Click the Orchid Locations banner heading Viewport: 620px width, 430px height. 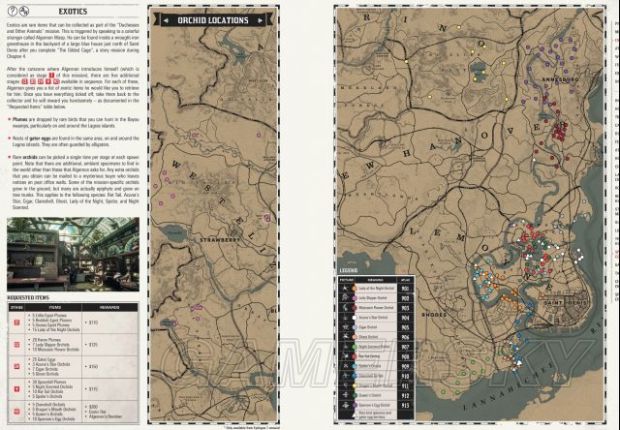(213, 18)
